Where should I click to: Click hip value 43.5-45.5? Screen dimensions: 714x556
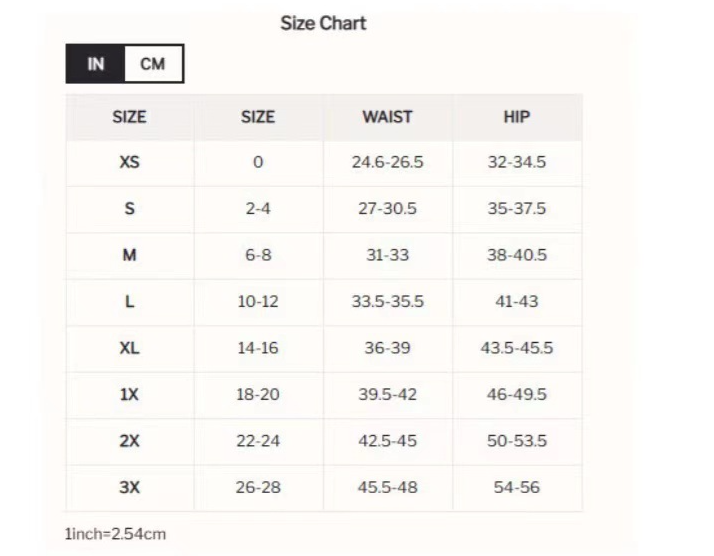click(517, 348)
